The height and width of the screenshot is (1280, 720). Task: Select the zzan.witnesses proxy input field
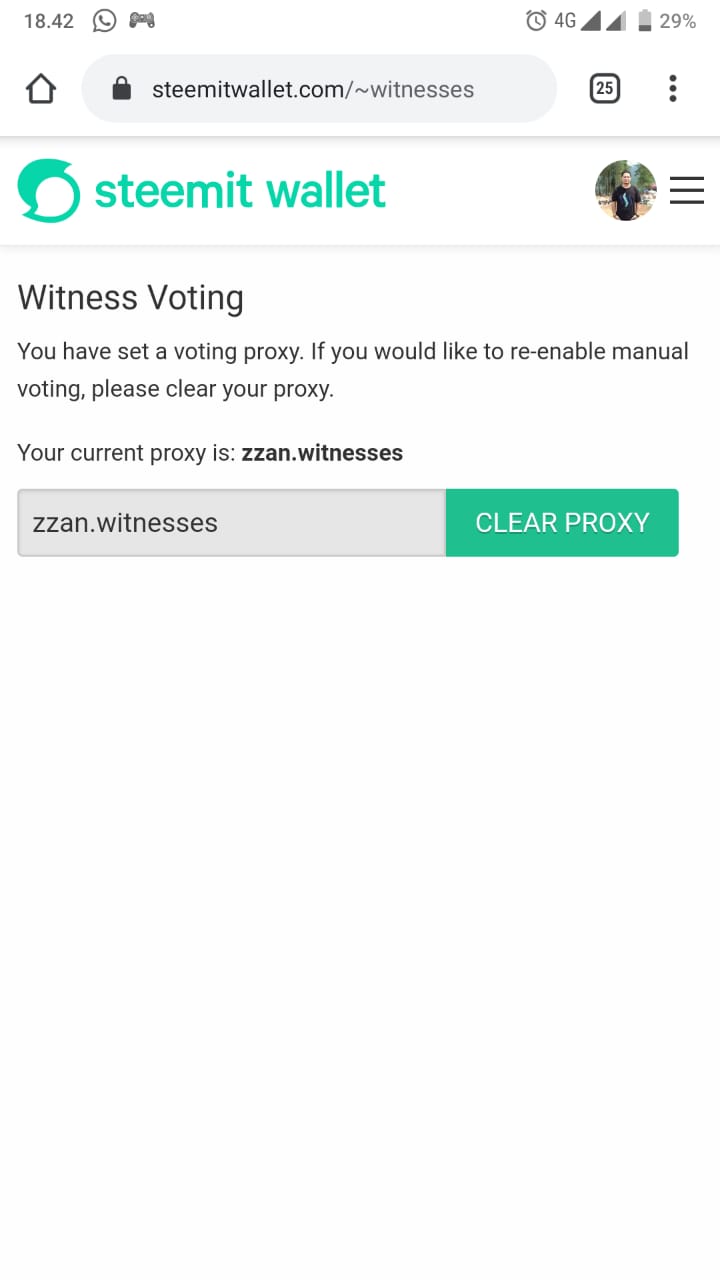[231, 522]
